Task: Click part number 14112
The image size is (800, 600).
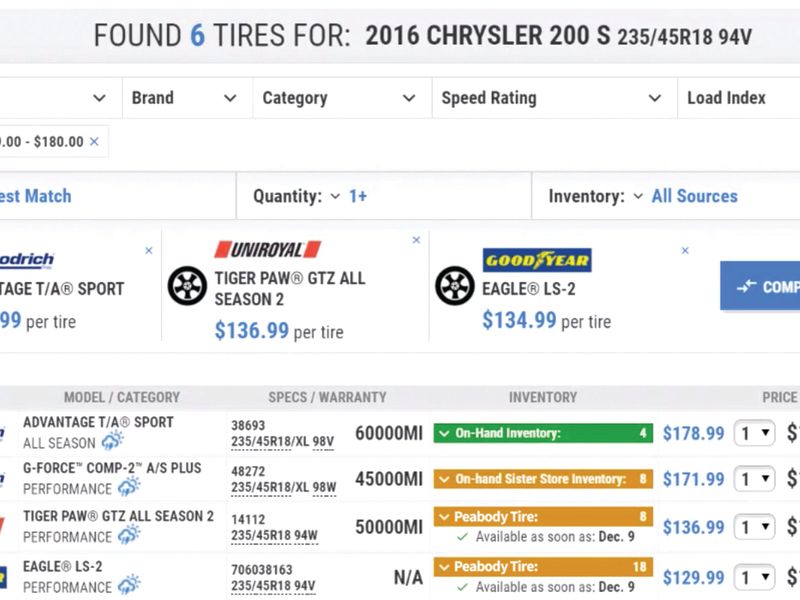Action: 248,519
